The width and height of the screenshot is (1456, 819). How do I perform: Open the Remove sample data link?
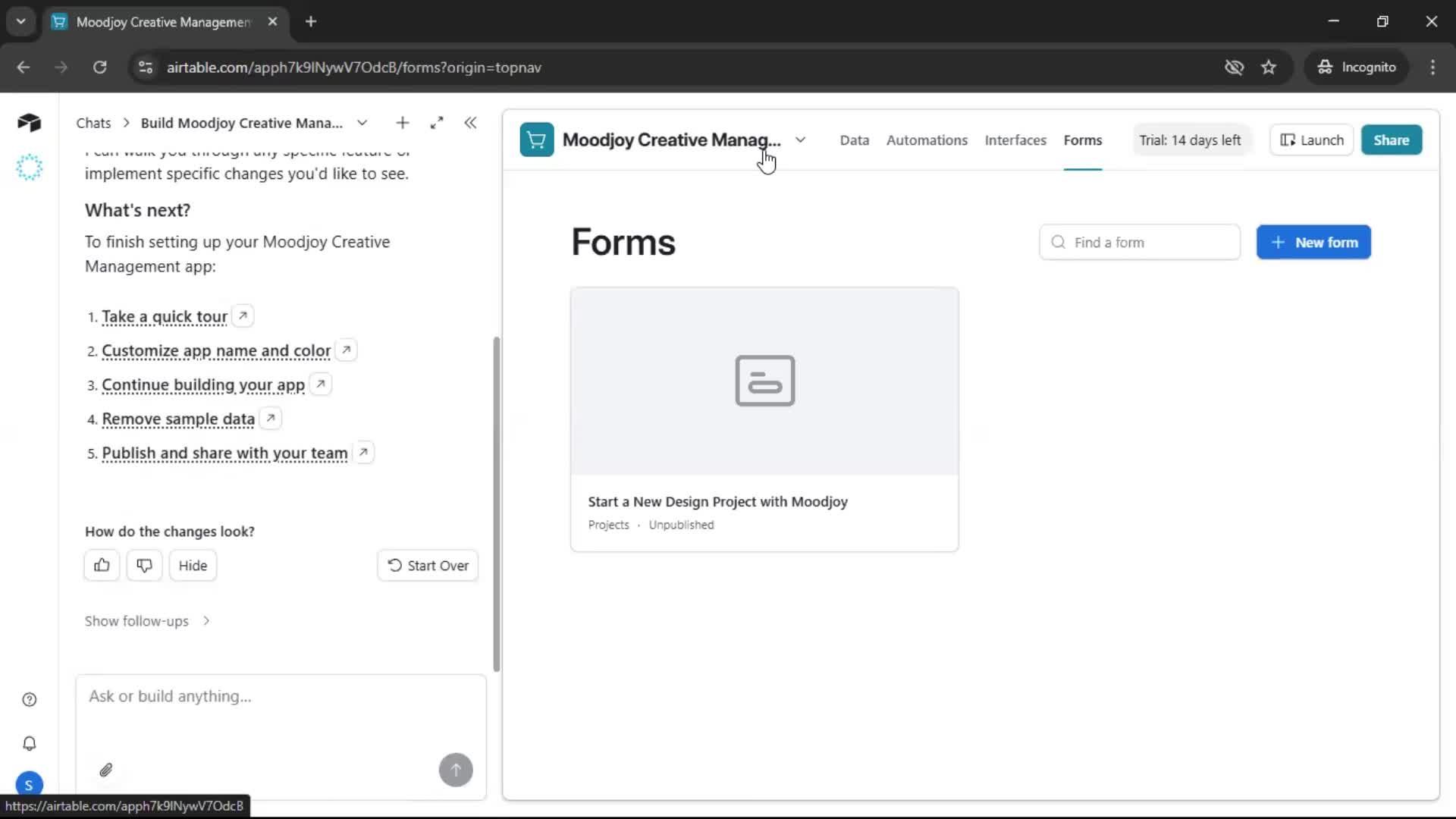[x=178, y=419]
